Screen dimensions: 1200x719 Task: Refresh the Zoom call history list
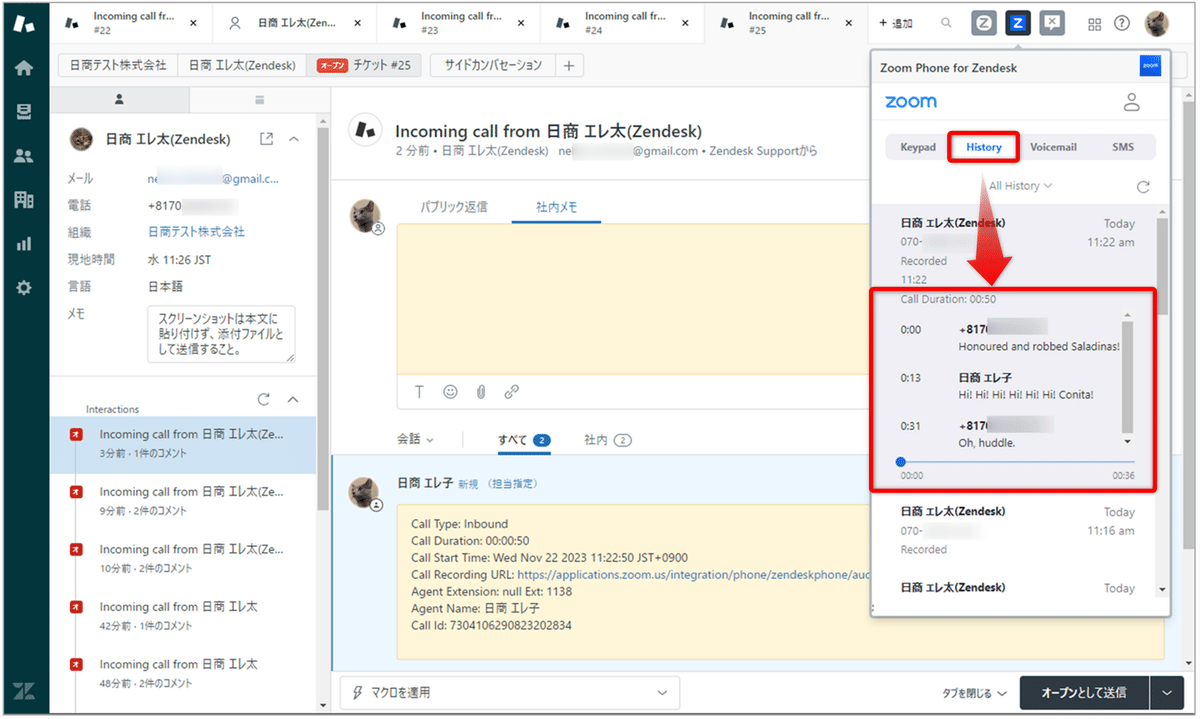(1143, 187)
